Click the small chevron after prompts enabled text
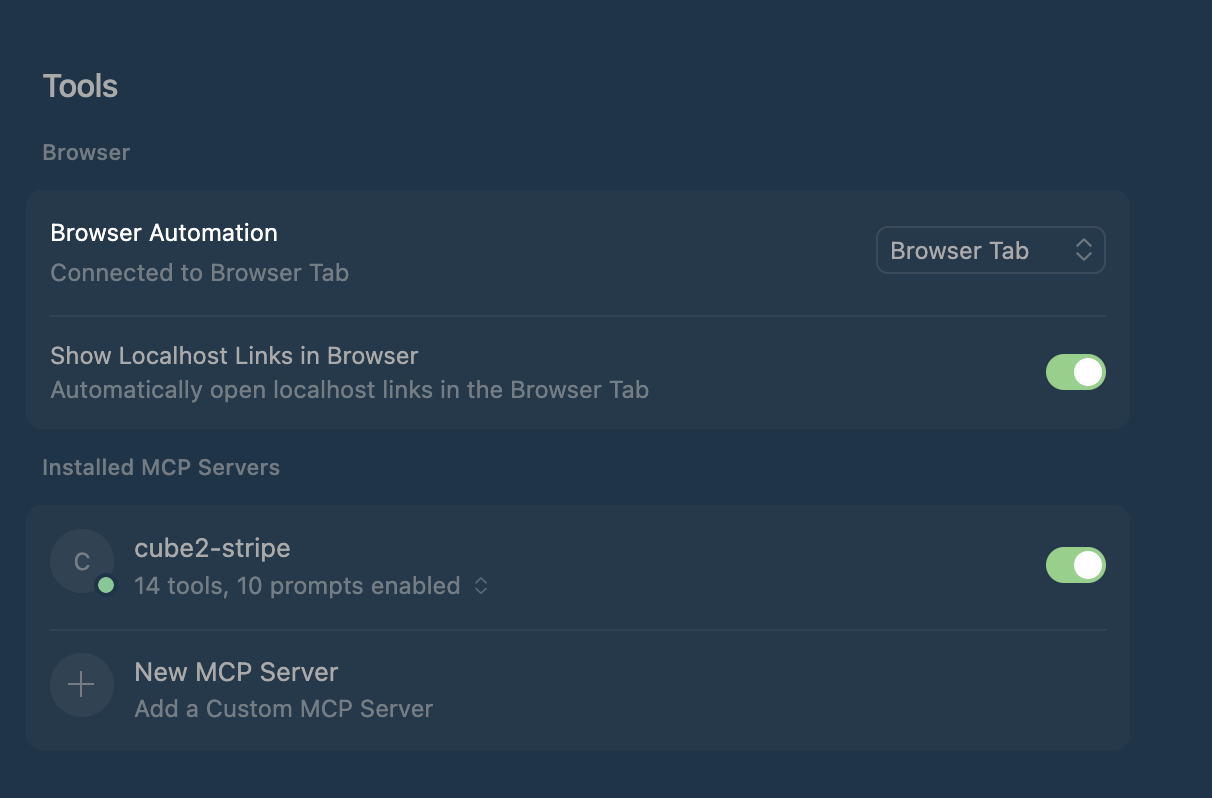 pyautogui.click(x=481, y=586)
